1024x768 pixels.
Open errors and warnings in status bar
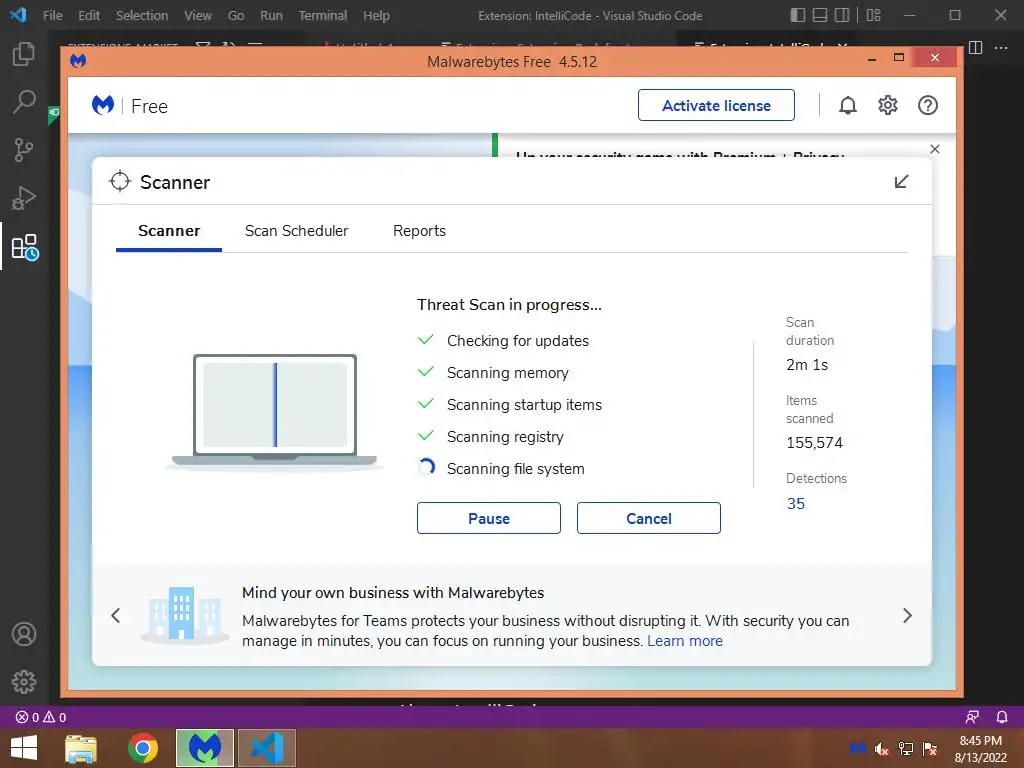pyautogui.click(x=40, y=717)
